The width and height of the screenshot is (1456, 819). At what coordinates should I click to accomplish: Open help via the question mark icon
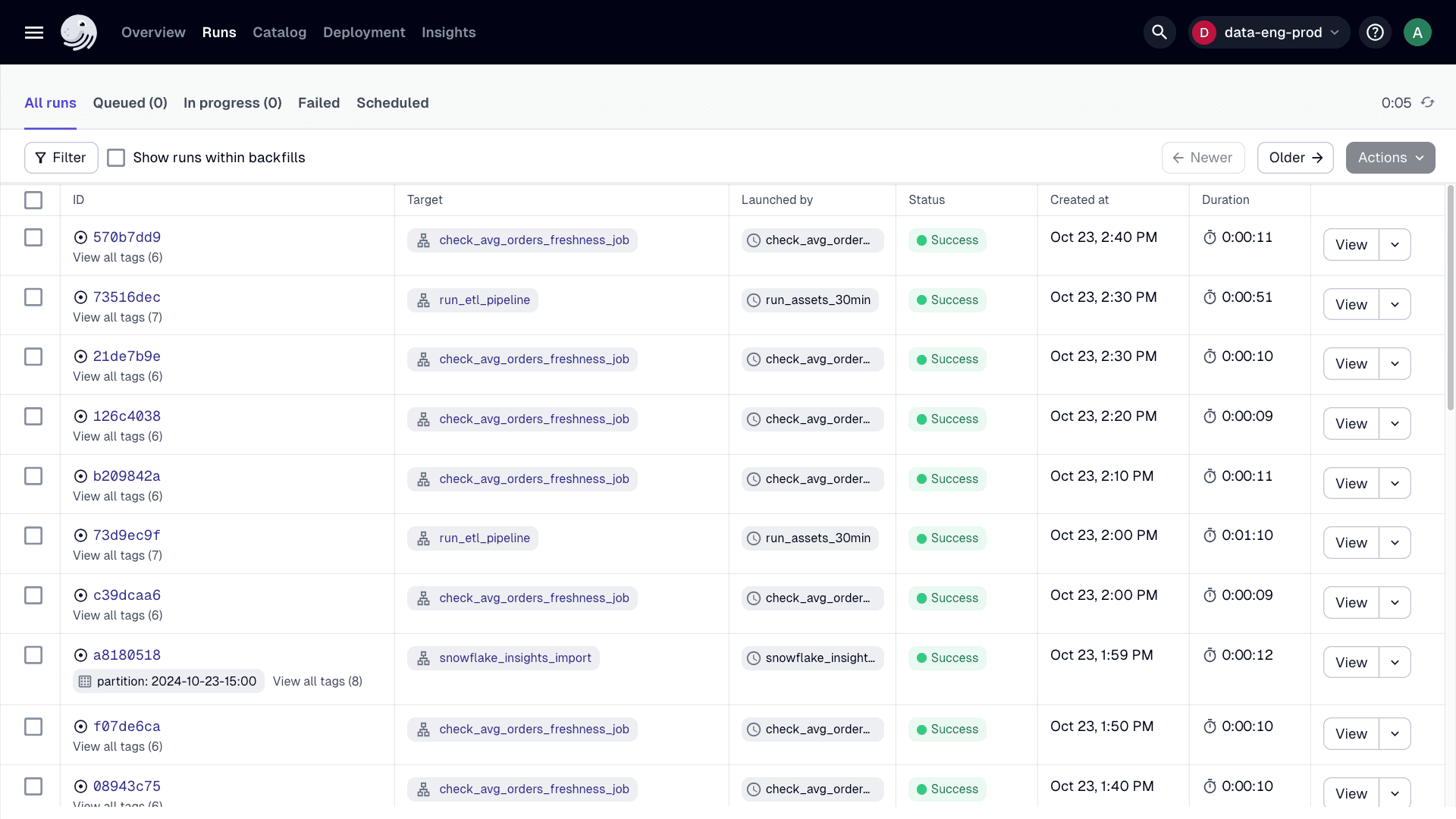[x=1375, y=32]
